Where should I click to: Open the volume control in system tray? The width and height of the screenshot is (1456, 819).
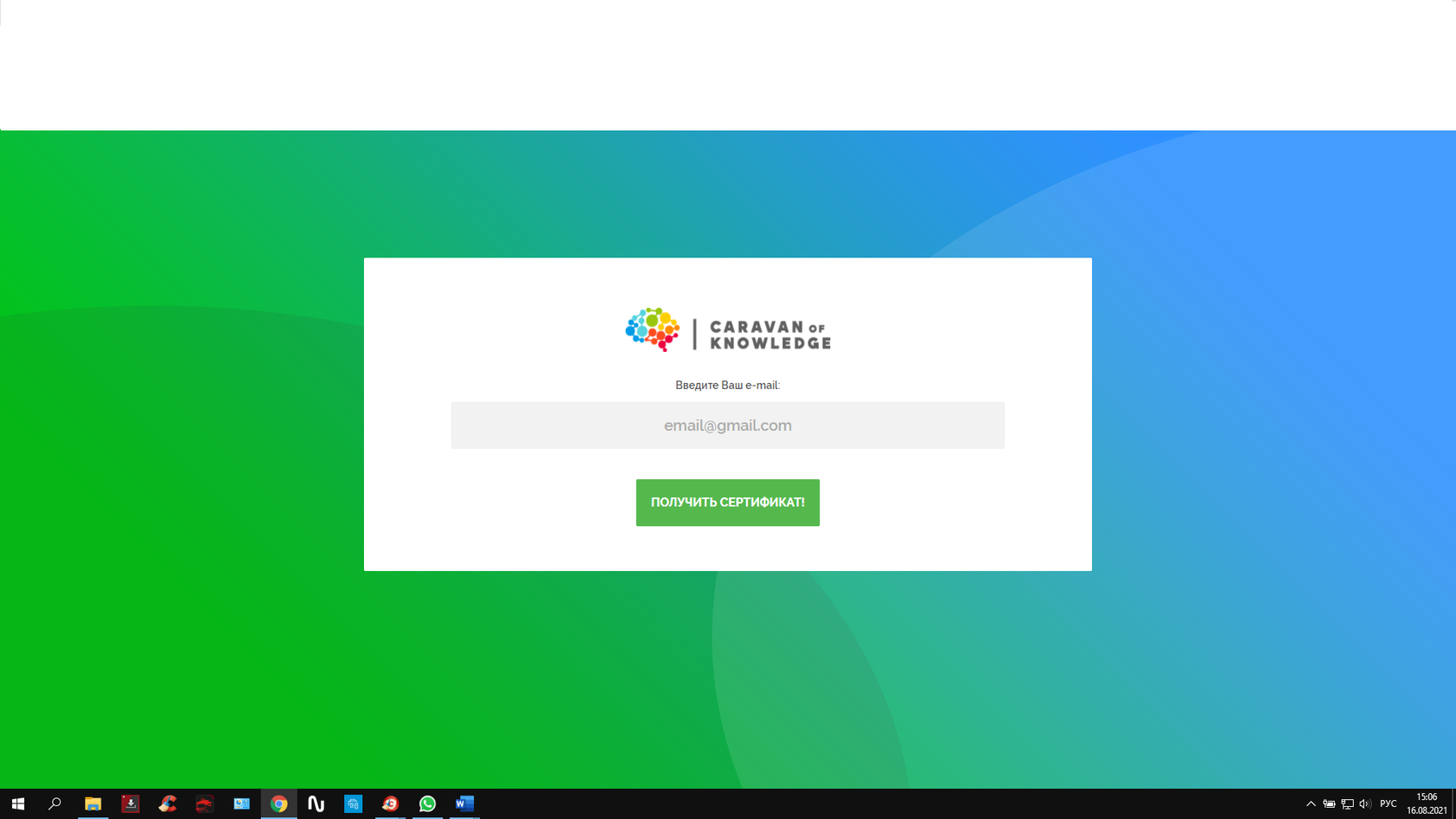click(x=1365, y=803)
